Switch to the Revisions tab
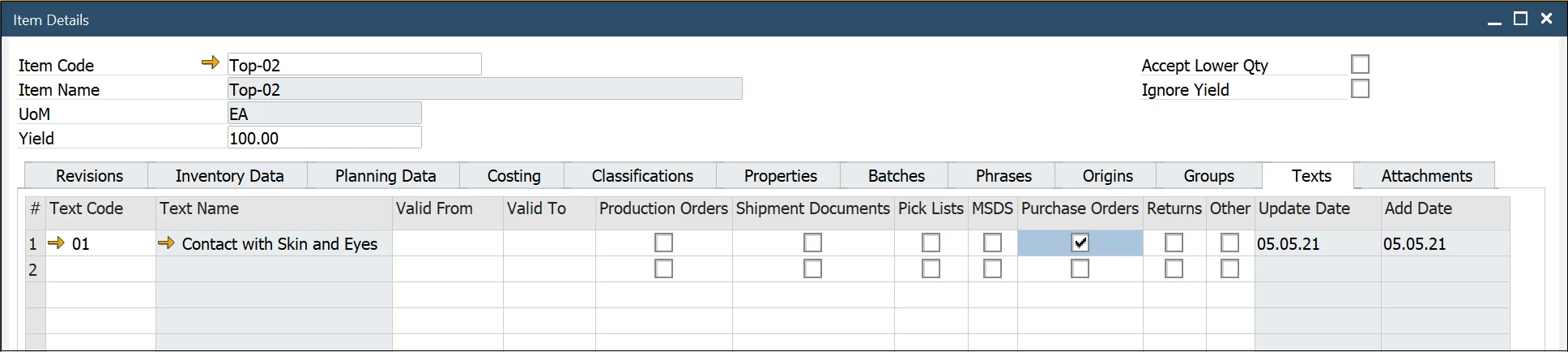This screenshot has height=352, width=1568. (x=89, y=176)
